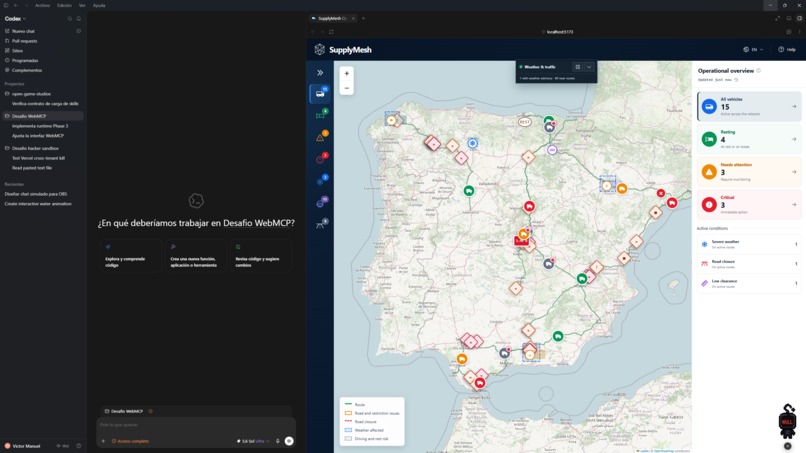Open the Edición menu
The width and height of the screenshot is (806, 453).
click(x=64, y=5)
